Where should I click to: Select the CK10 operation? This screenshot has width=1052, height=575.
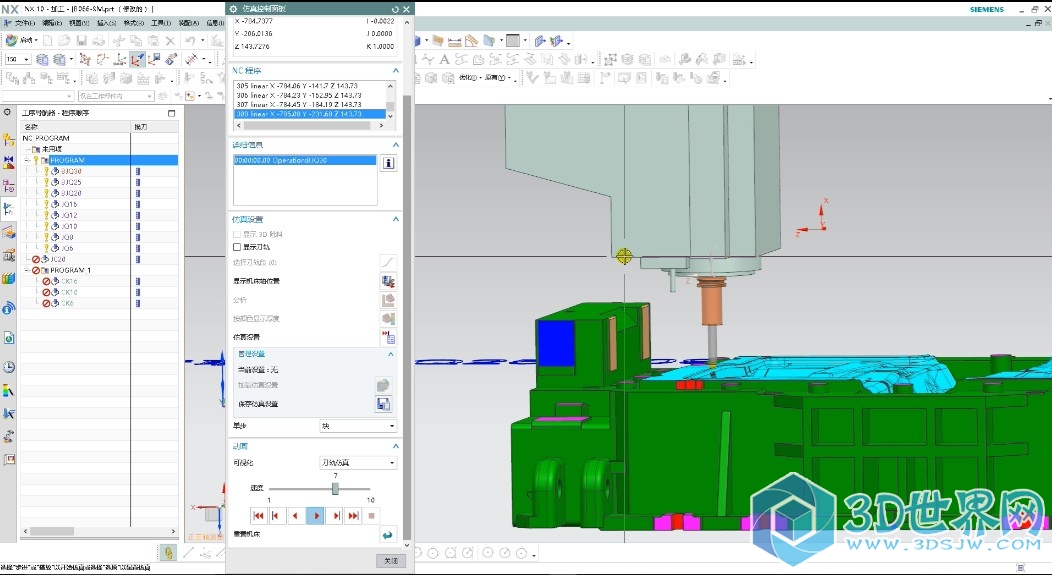point(69,292)
